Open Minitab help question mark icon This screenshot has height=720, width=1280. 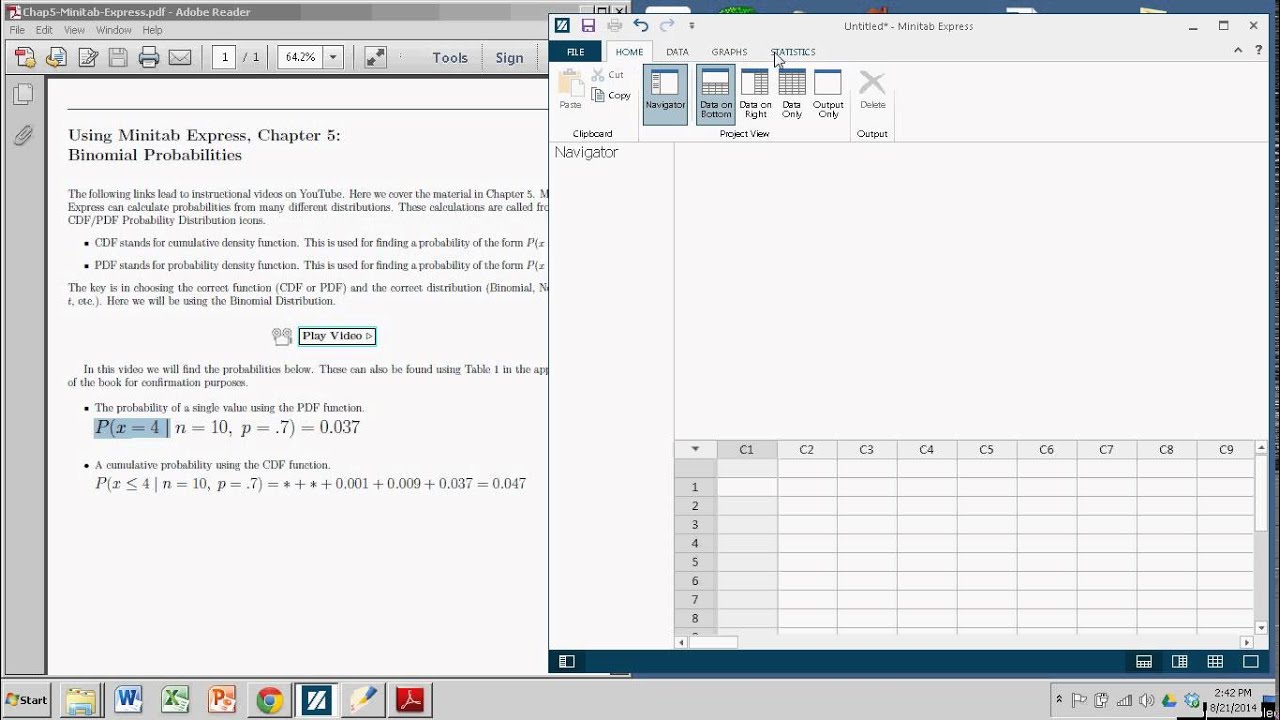coord(1258,50)
